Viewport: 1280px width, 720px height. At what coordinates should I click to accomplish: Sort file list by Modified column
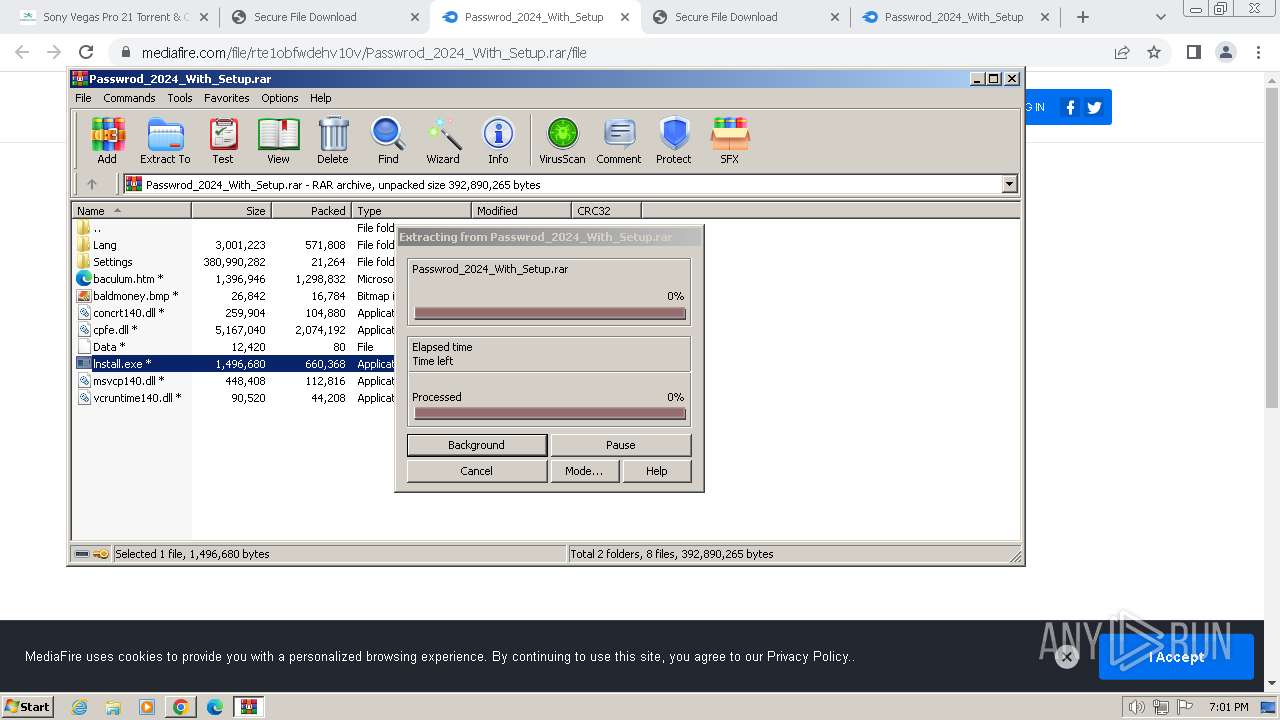pyautogui.click(x=521, y=211)
